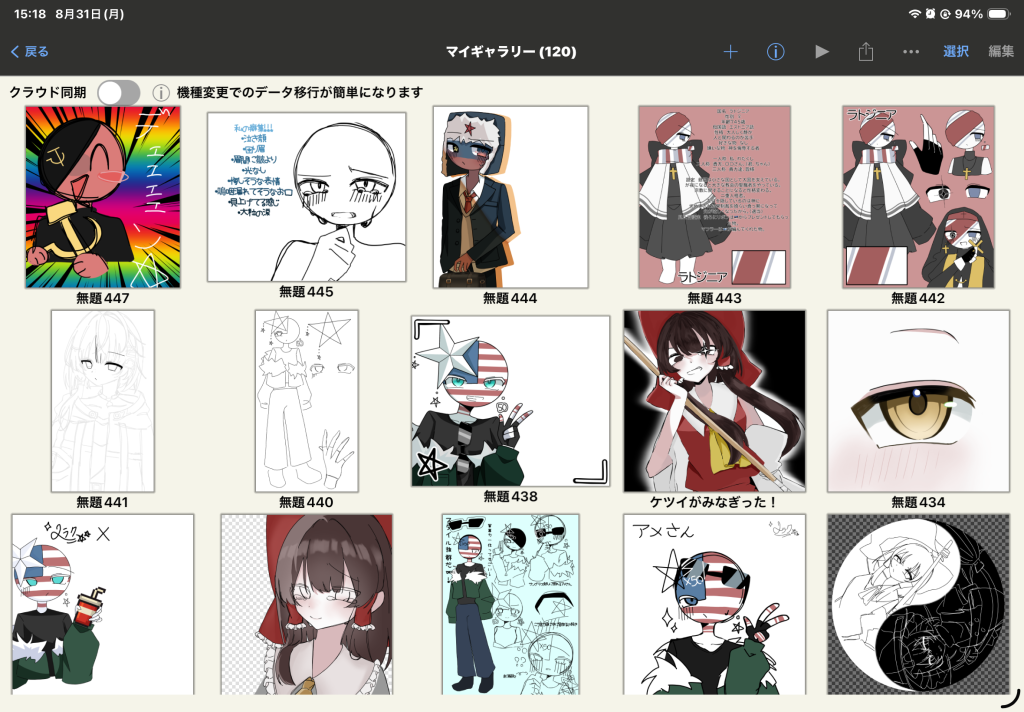Tap the share icon in top bar
The image size is (1024, 712).
(866, 52)
